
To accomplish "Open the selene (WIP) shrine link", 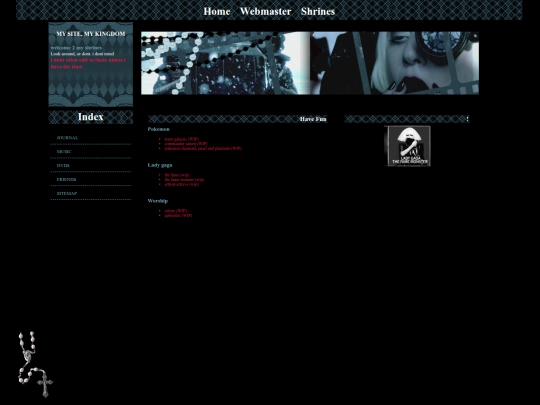I will point(176,211).
